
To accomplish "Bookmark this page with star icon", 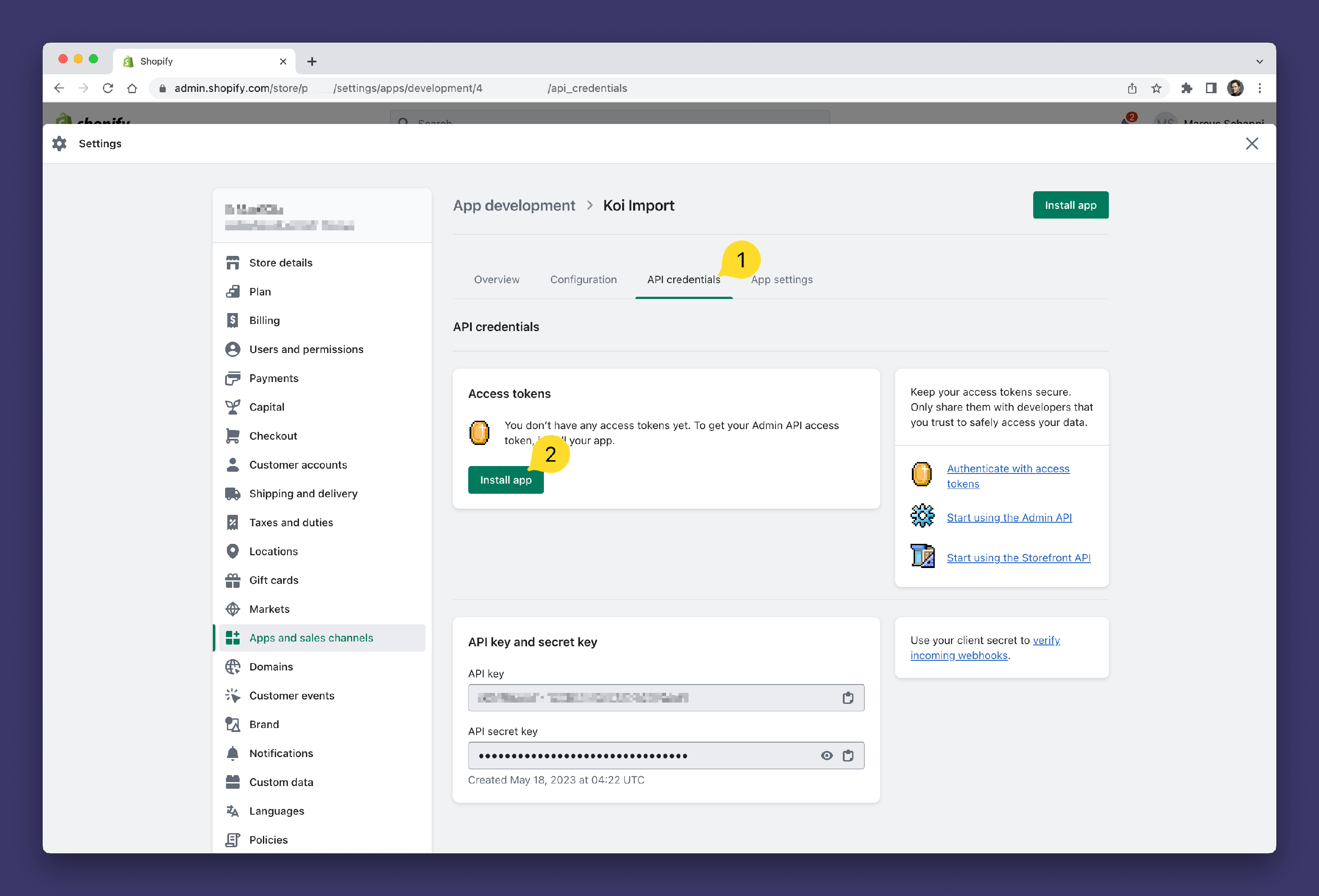I will [x=1156, y=88].
